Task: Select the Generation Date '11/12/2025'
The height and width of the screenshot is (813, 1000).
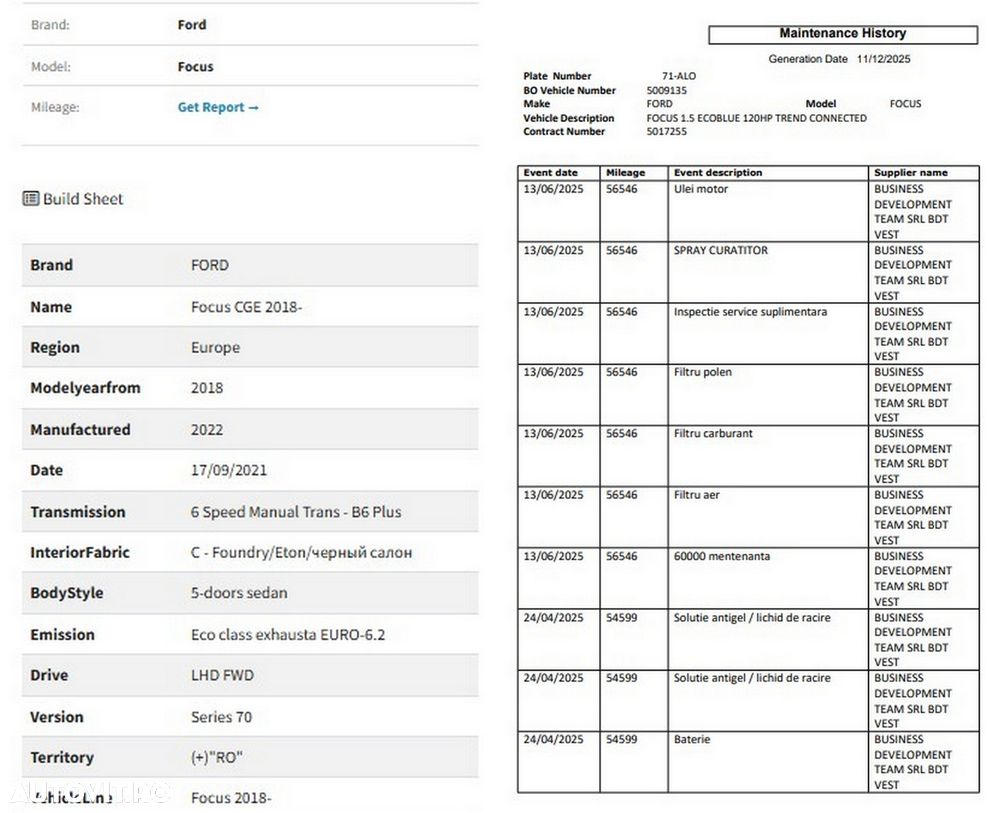Action: click(883, 59)
